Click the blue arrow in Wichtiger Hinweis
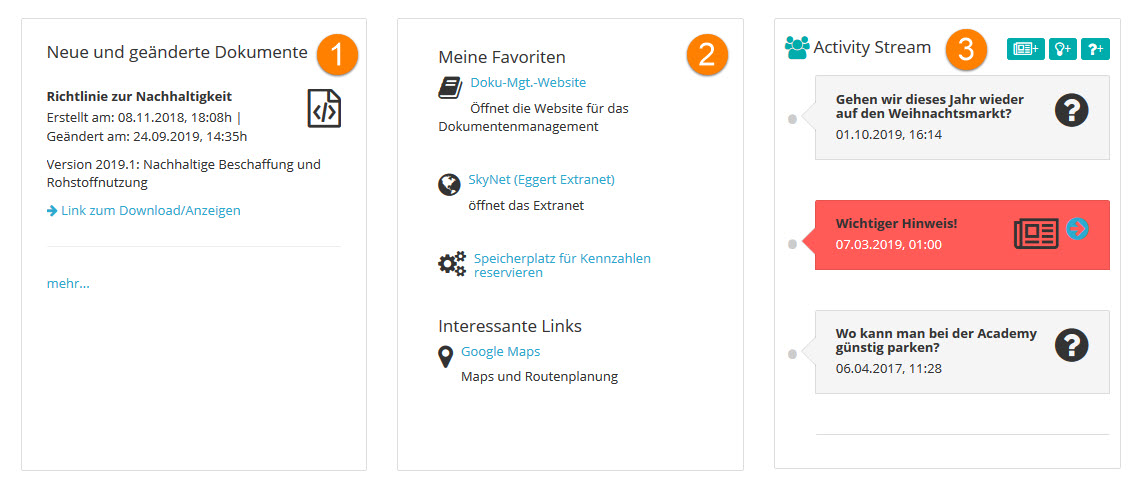1141x486 pixels. (x=1077, y=229)
